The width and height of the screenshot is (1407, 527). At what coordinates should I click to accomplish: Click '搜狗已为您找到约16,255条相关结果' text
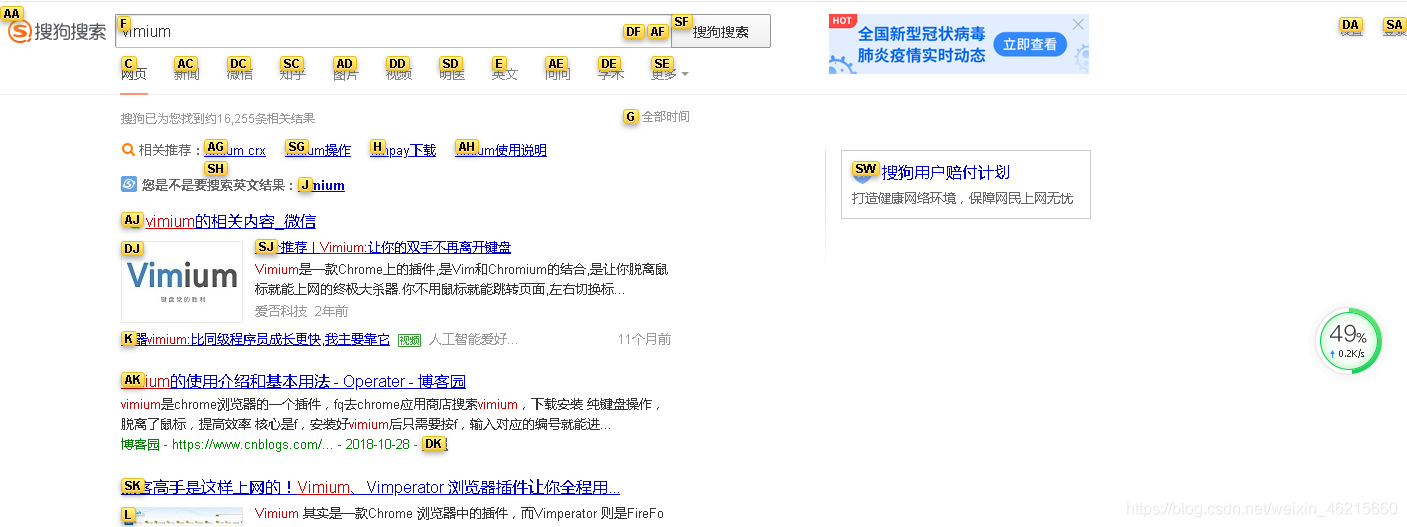pos(218,118)
